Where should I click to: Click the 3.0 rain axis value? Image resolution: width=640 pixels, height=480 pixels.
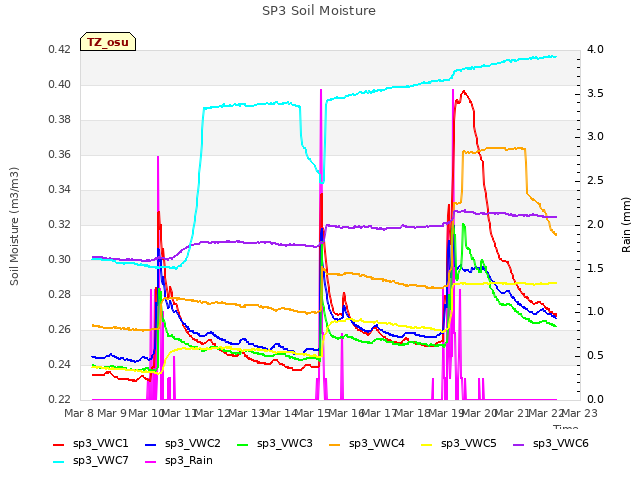point(595,137)
